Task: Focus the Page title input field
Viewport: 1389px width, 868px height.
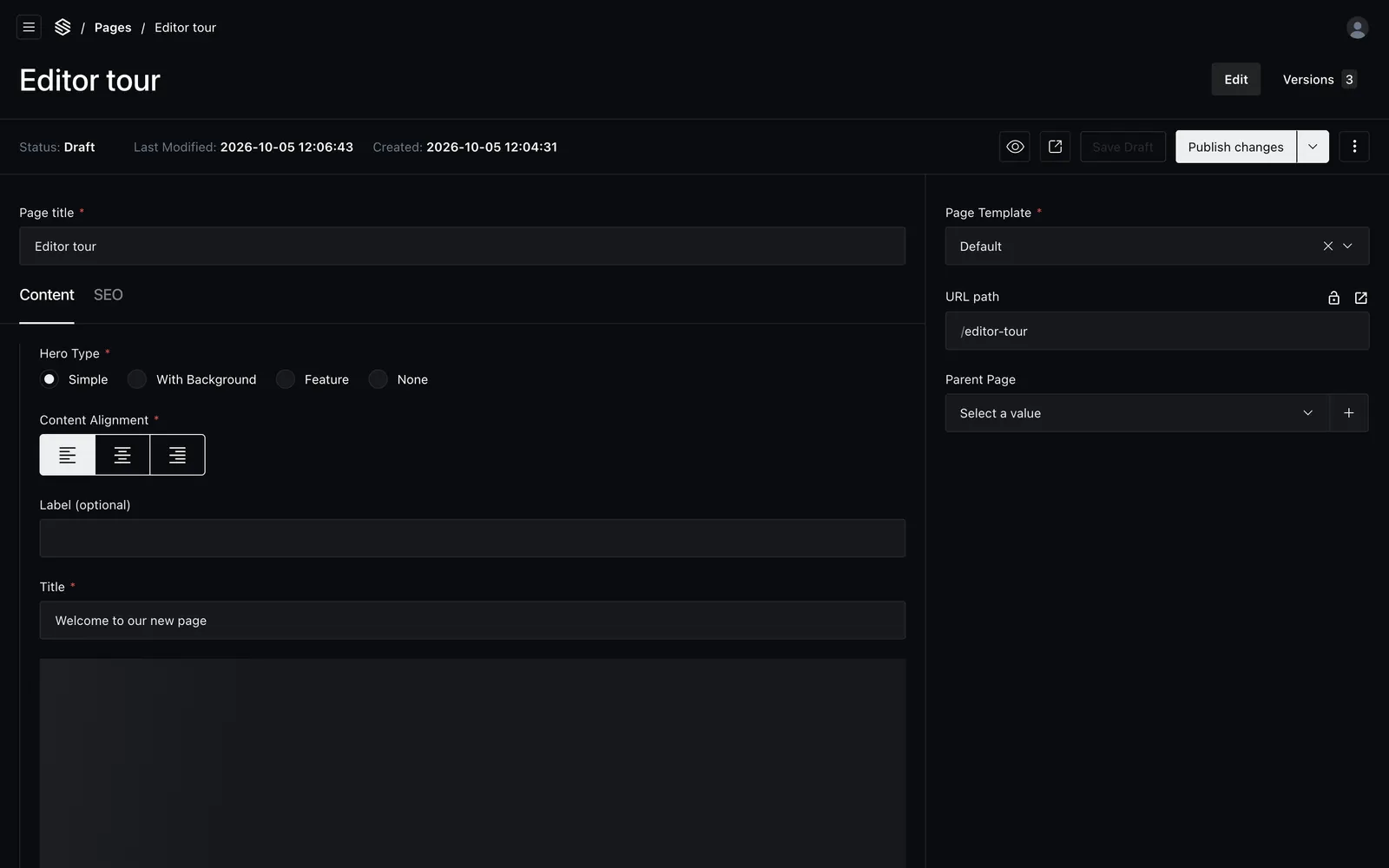Action: (462, 247)
